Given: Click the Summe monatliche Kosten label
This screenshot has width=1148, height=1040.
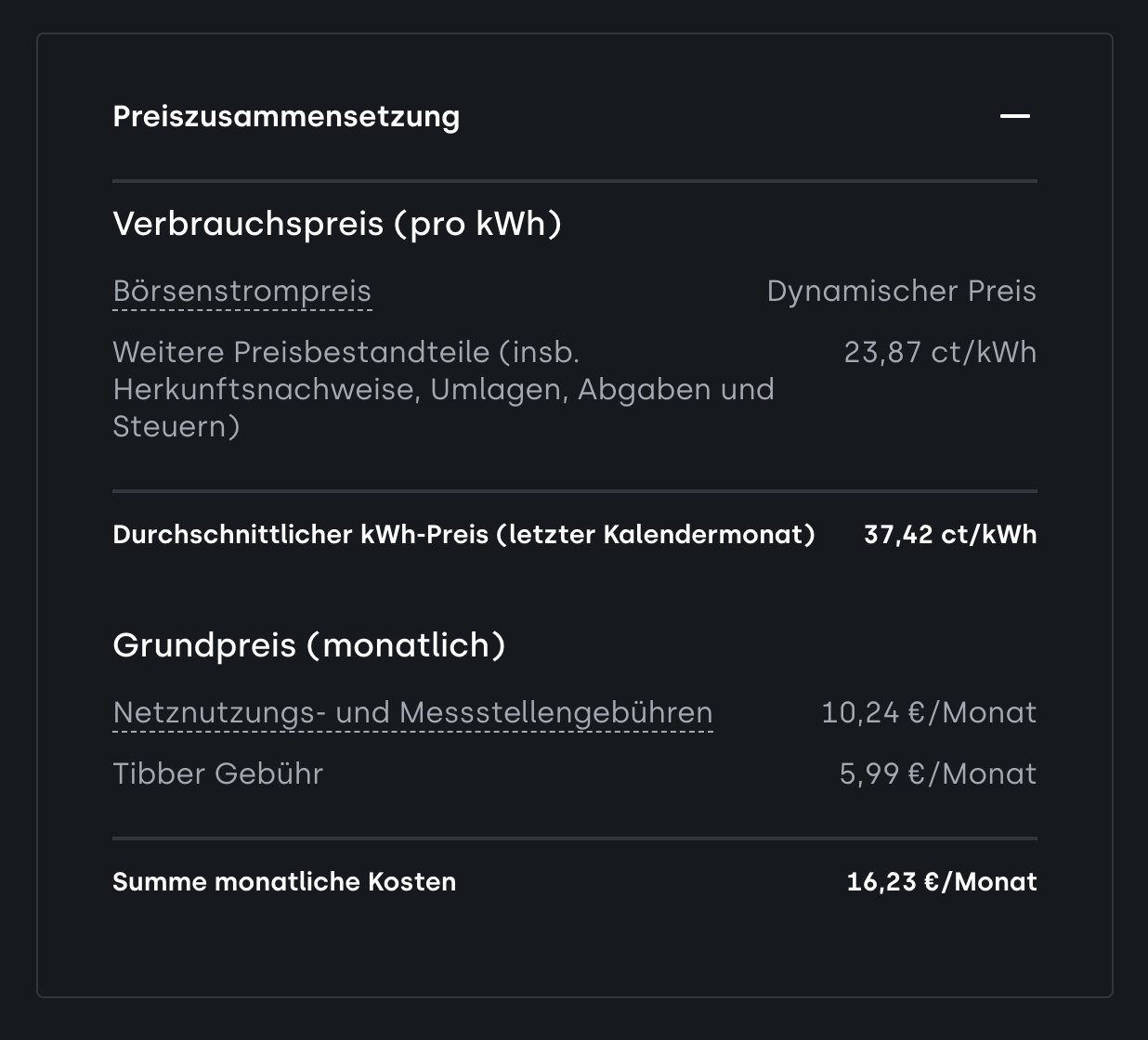Looking at the screenshot, I should coord(284,882).
